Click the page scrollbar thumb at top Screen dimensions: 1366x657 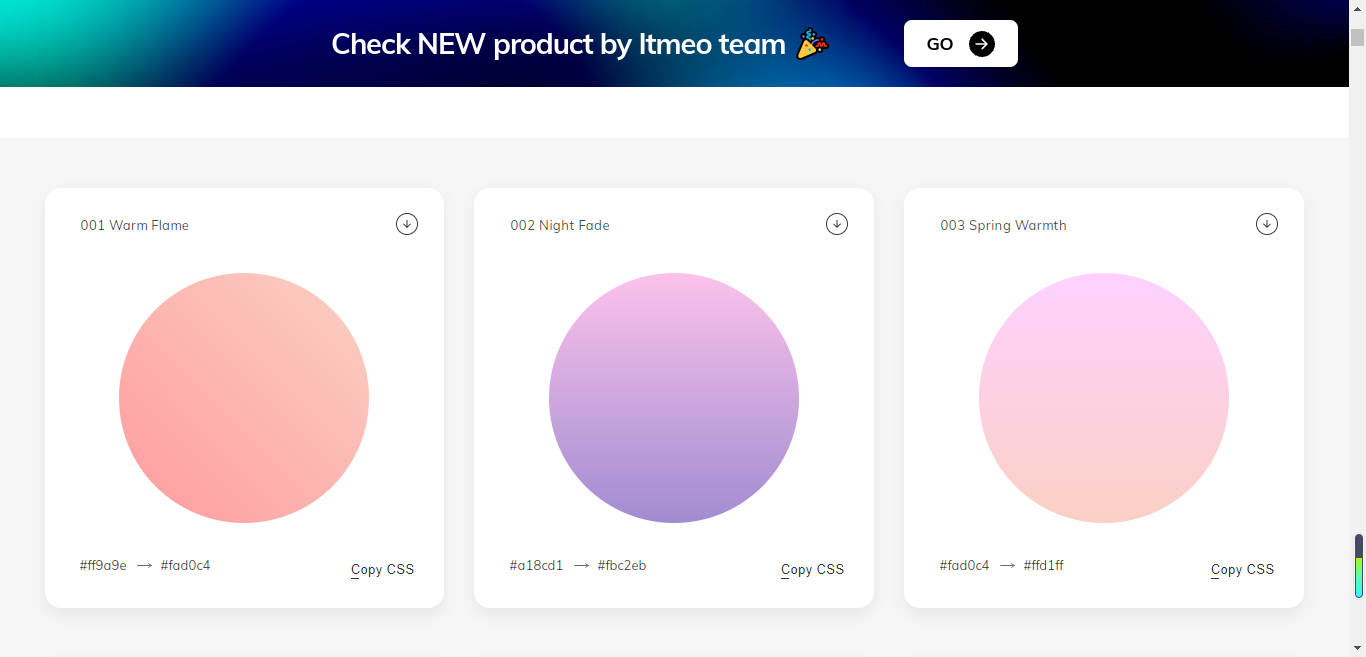click(x=1357, y=38)
